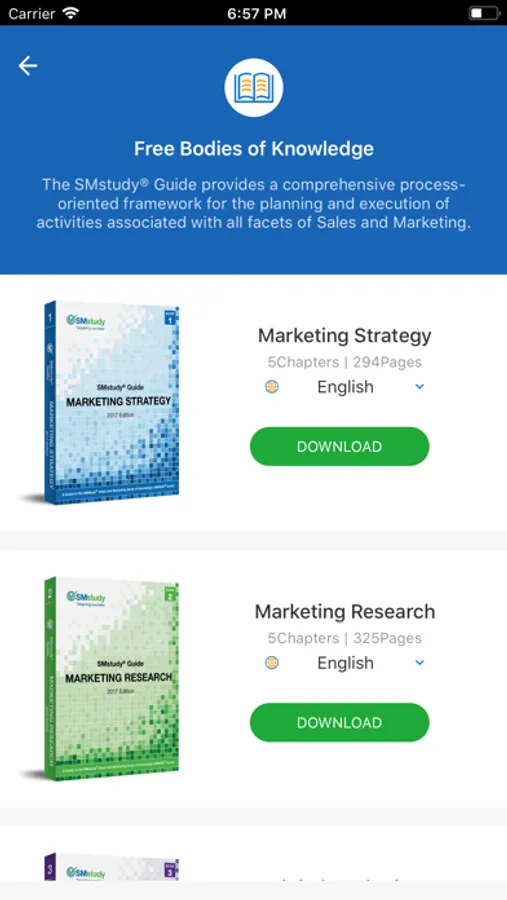Download the Marketing Strategy guide

tap(339, 447)
